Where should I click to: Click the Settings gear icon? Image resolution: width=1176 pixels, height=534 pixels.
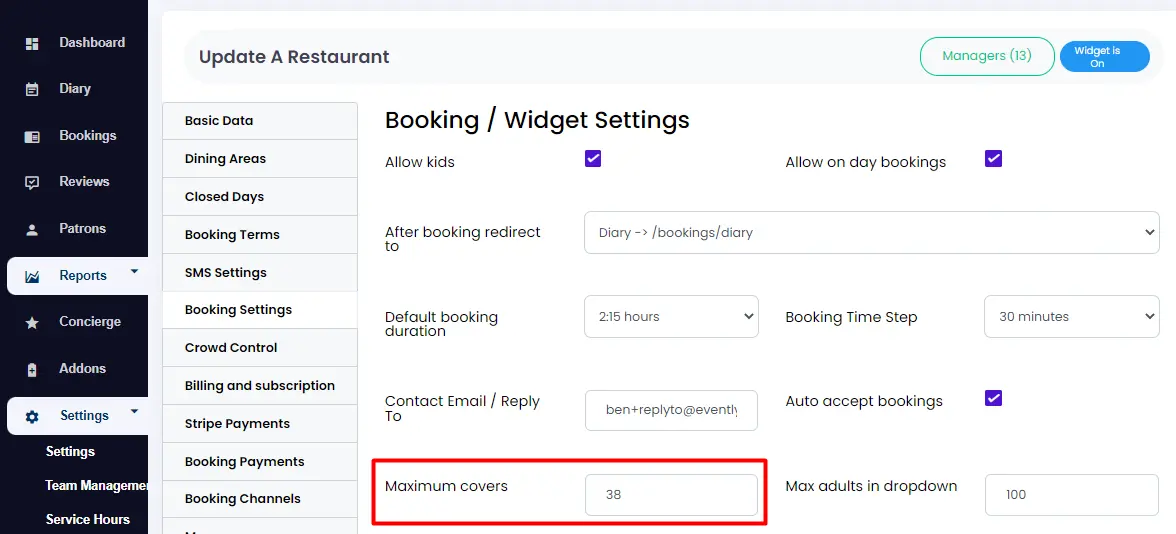tap(32, 416)
